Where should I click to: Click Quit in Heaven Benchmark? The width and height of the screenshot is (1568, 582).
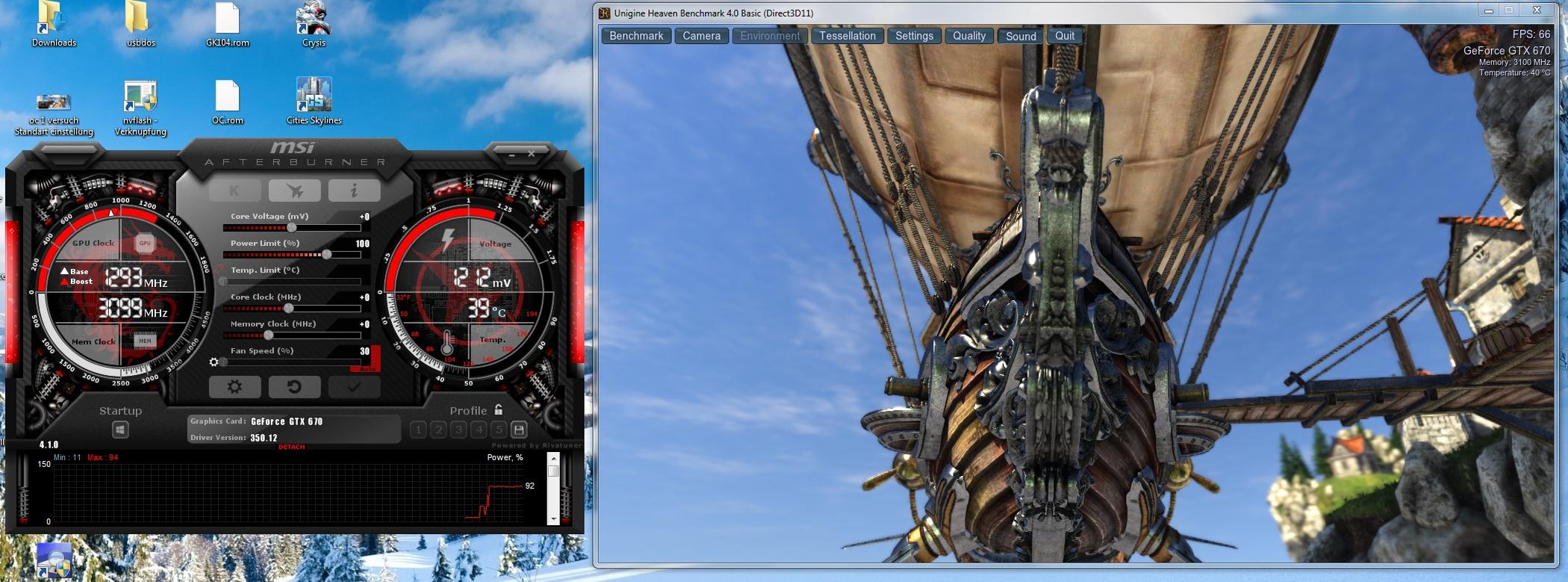[1065, 36]
